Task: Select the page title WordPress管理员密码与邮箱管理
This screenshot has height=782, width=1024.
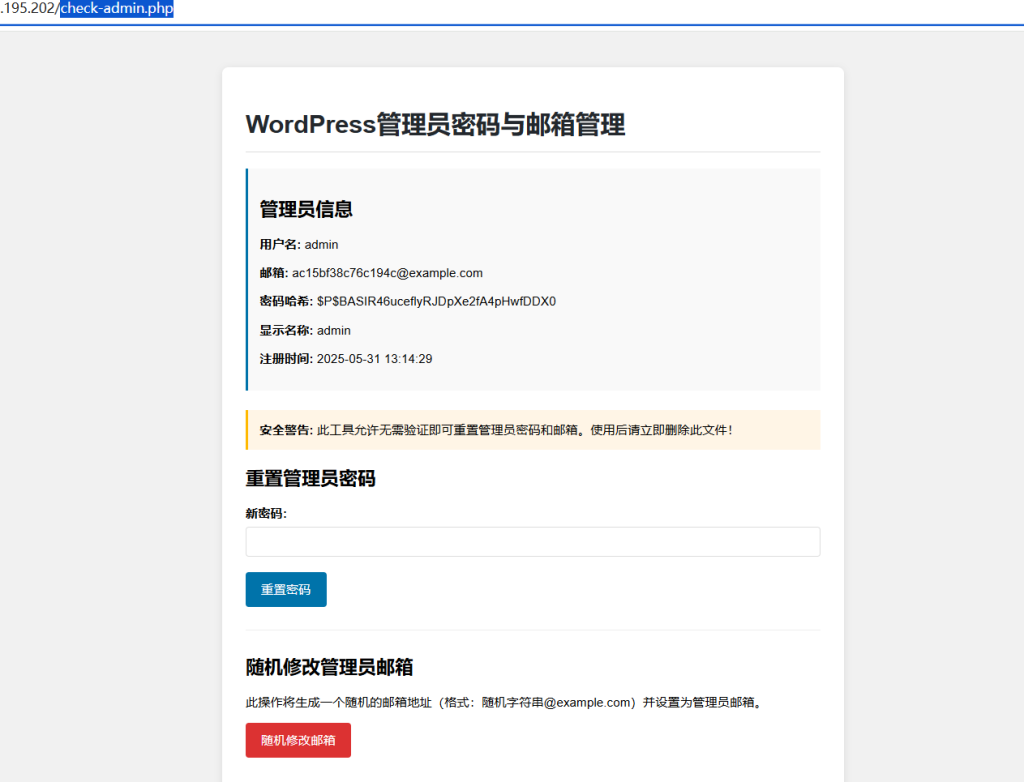Action: point(436,124)
